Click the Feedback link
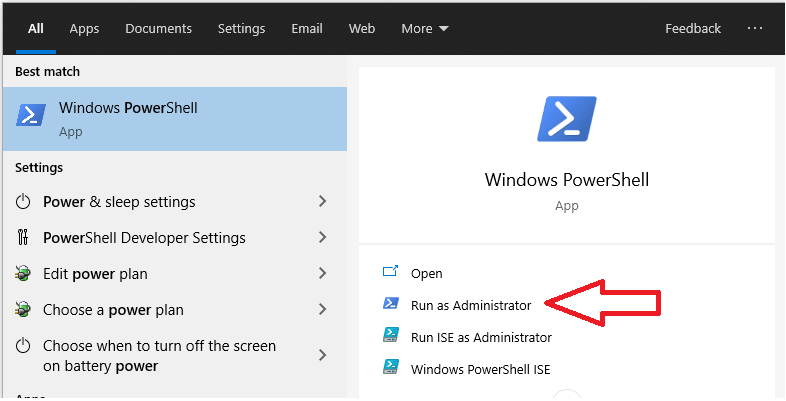Image resolution: width=786 pixels, height=401 pixels. click(693, 29)
